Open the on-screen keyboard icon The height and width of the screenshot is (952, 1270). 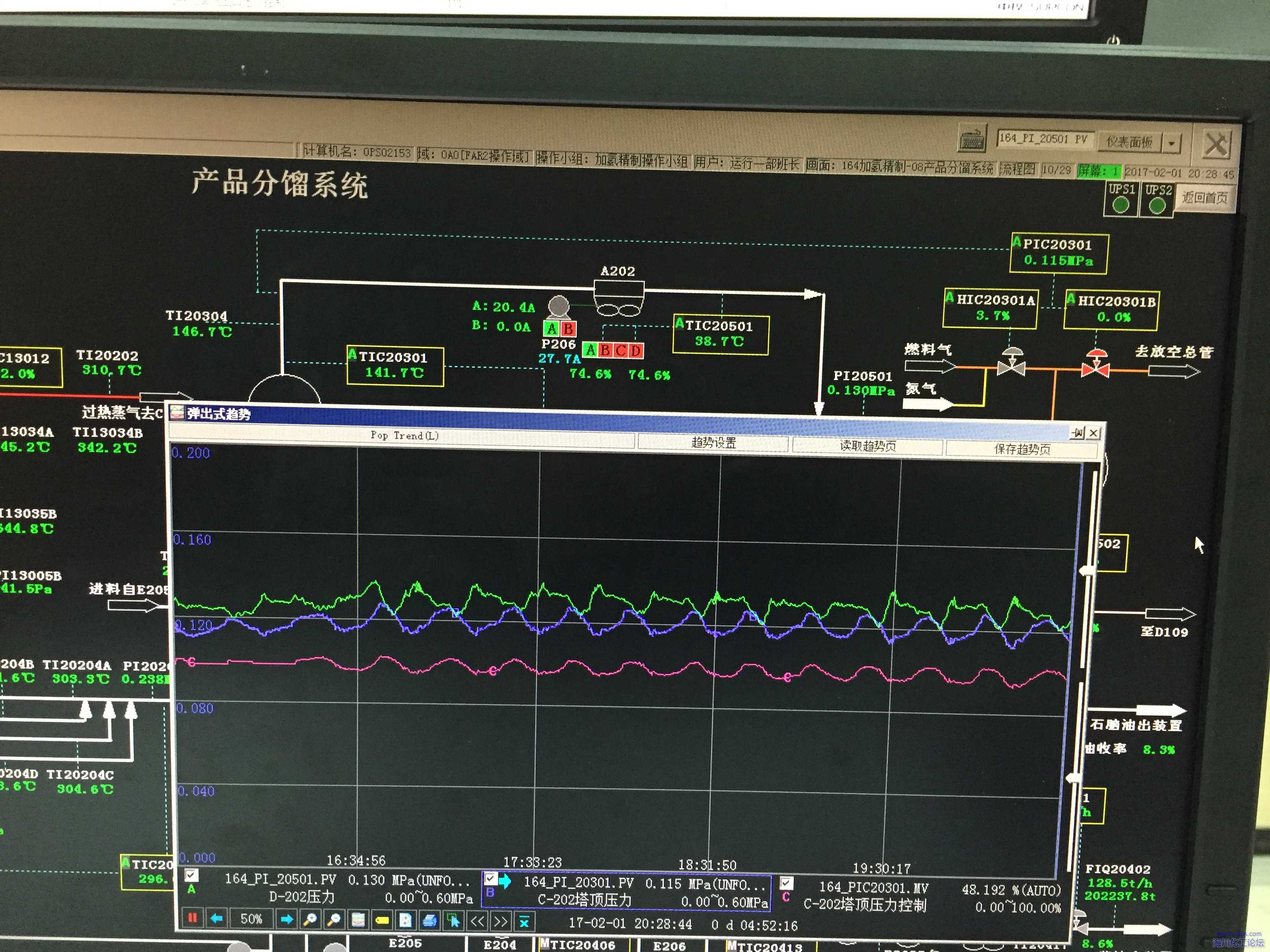click(x=973, y=138)
